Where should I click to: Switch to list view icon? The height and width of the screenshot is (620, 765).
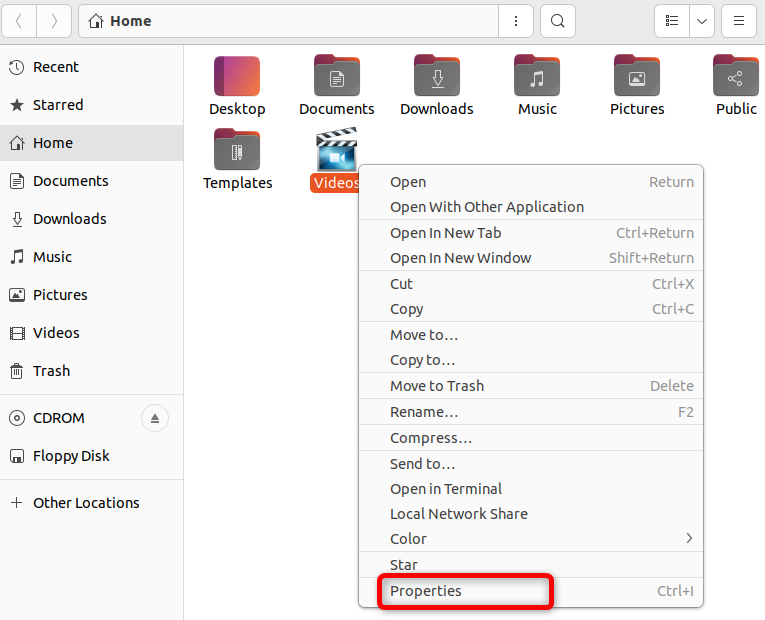(672, 21)
